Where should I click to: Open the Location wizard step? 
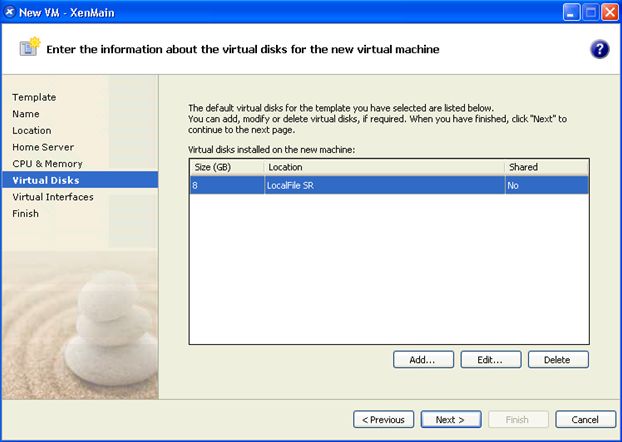[32, 130]
